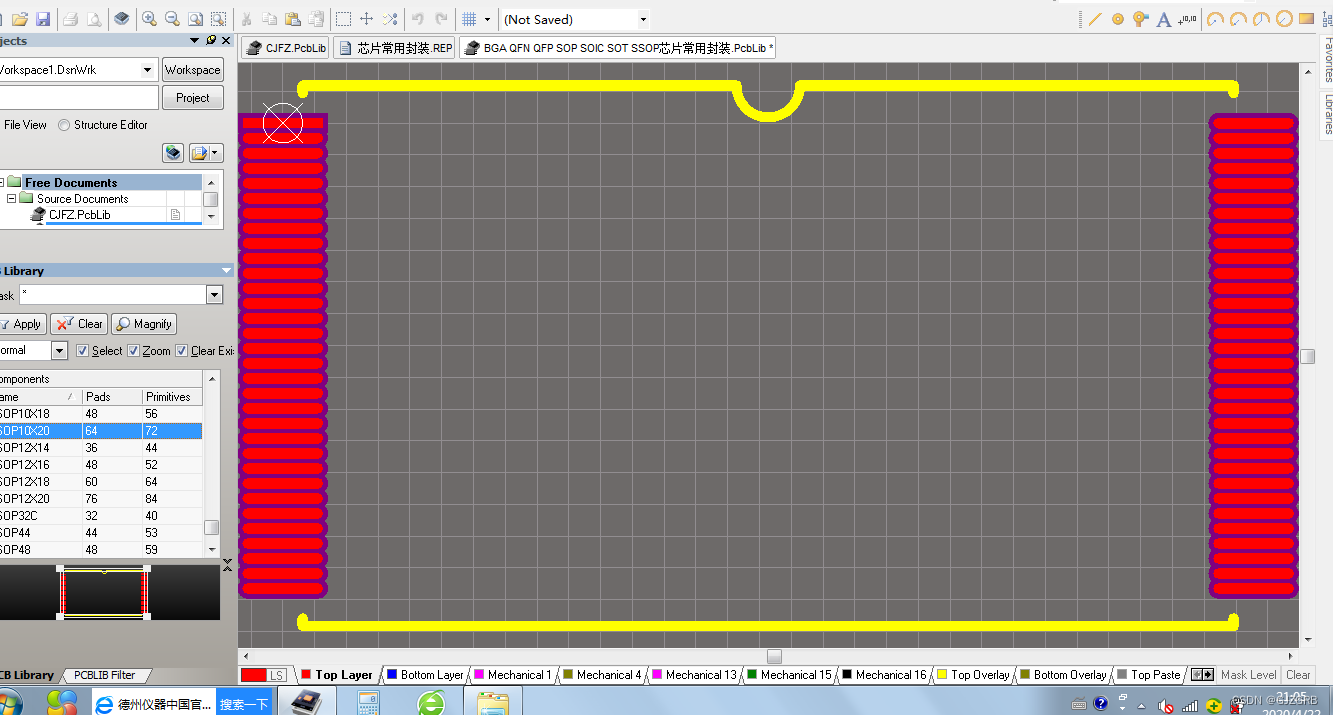Open the devices view book icon in toolbar
Screen dimensions: 1333x715
coord(121,19)
